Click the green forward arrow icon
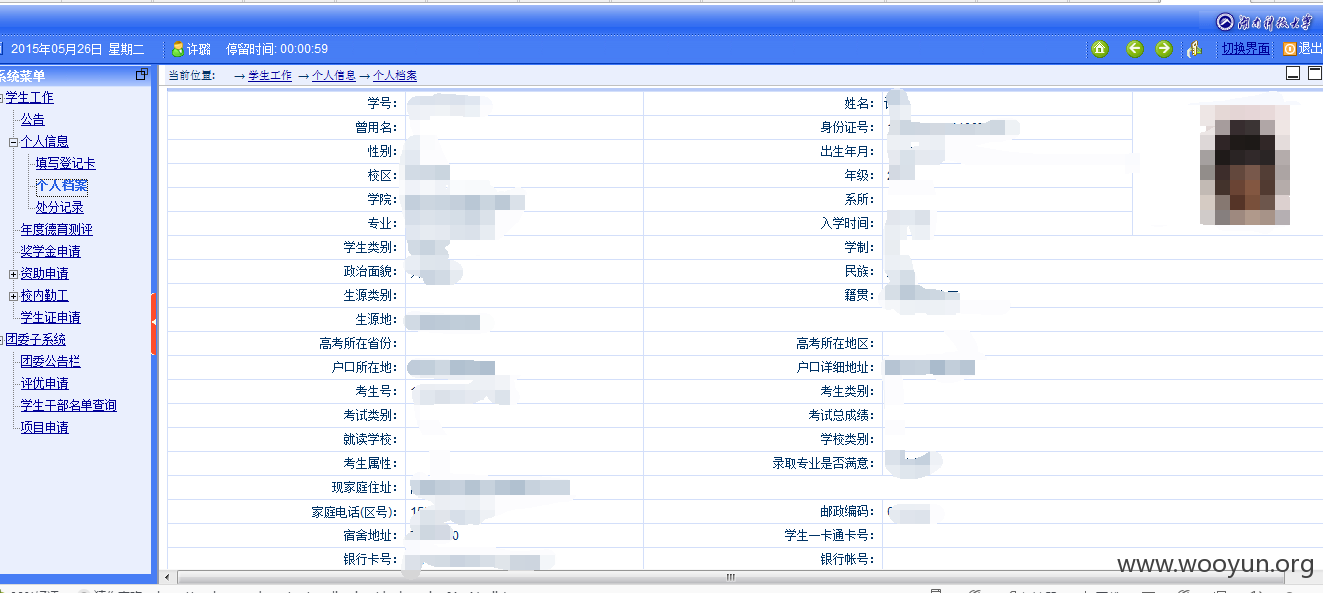This screenshot has height=593, width=1323. [x=1163, y=49]
